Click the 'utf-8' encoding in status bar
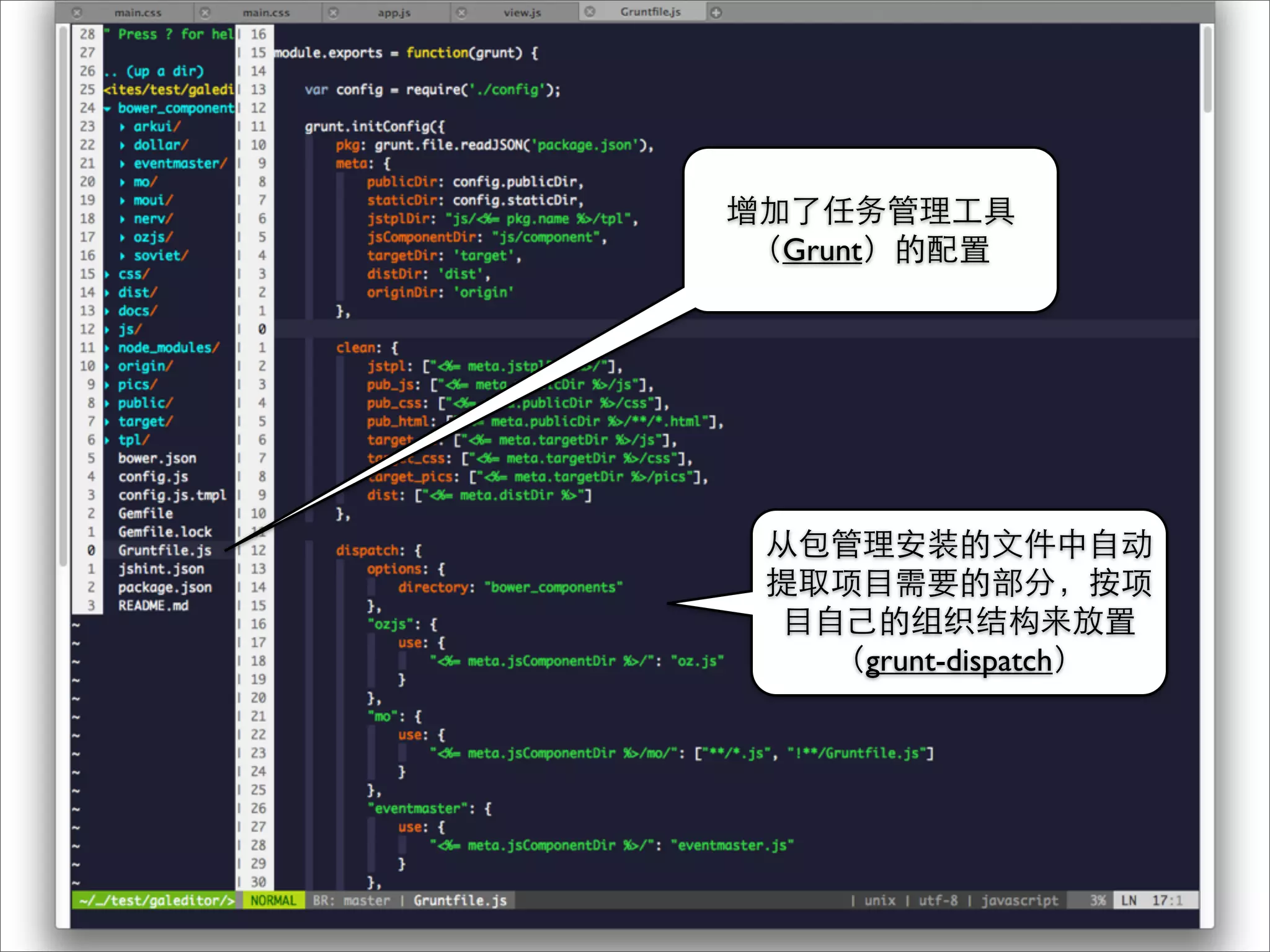This screenshot has width=1270, height=952. pos(938,901)
